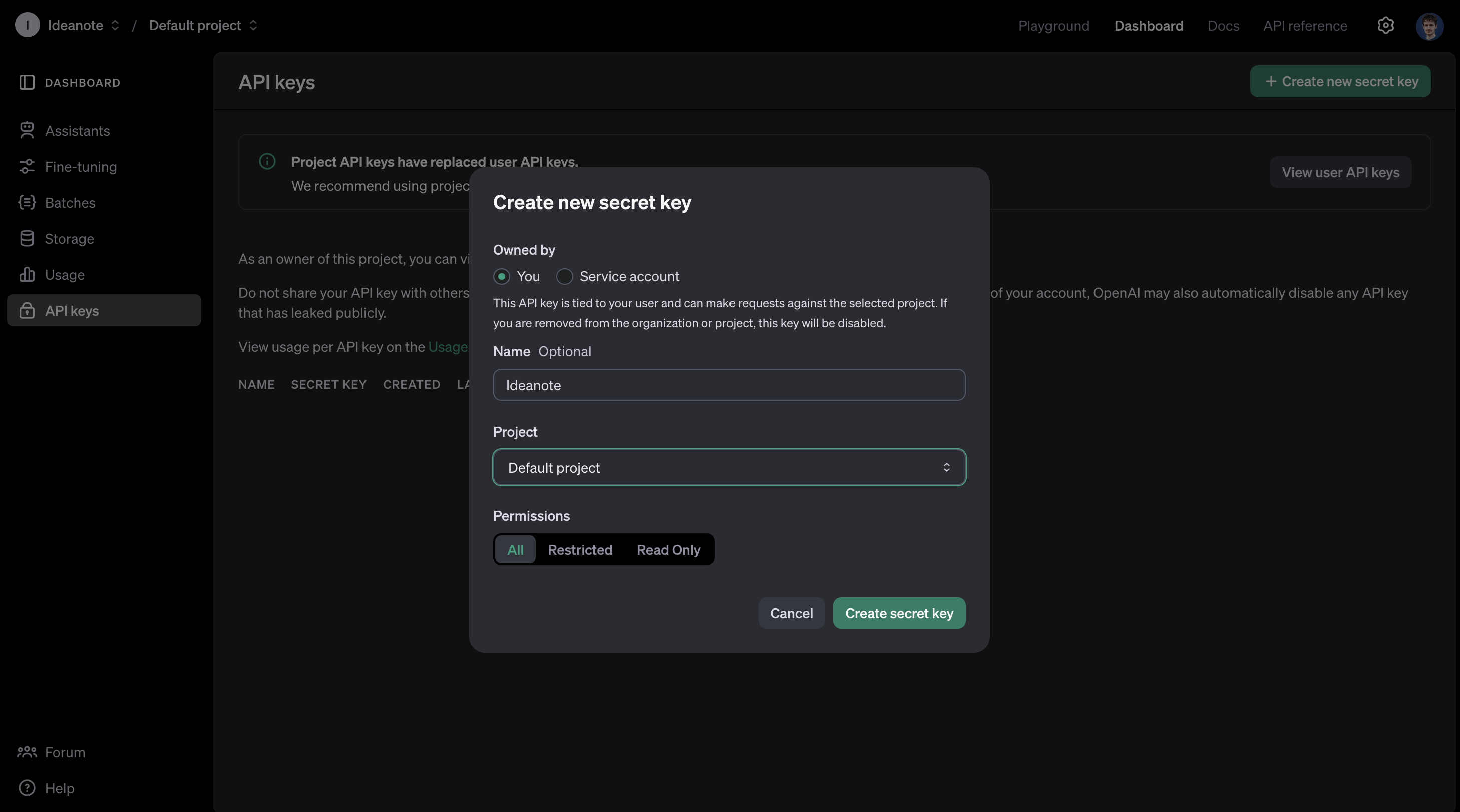1460x812 pixels.
Task: Cancel the secret key dialog
Action: (791, 613)
